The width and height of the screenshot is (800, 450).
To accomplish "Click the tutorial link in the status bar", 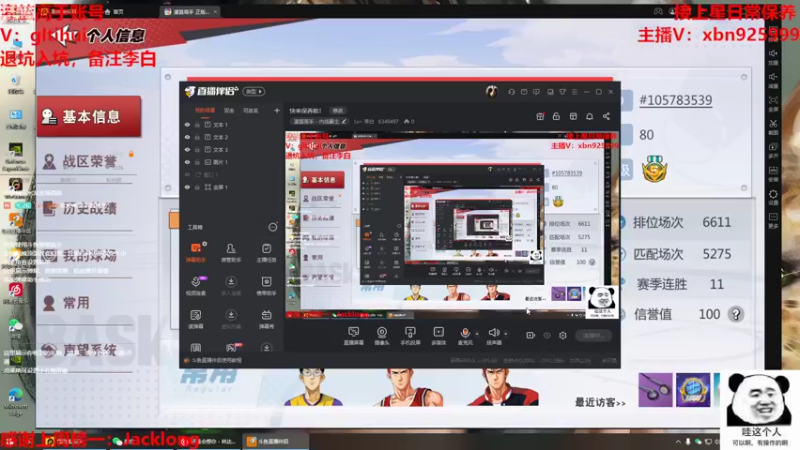I will 217,360.
